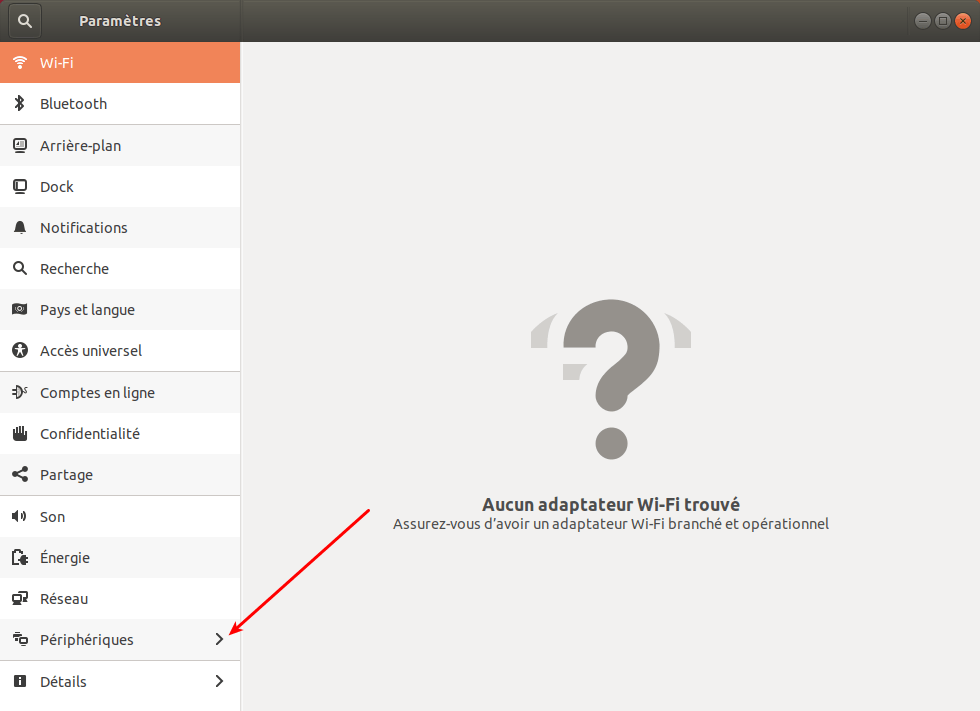Select the Détails entry label

tap(63, 682)
